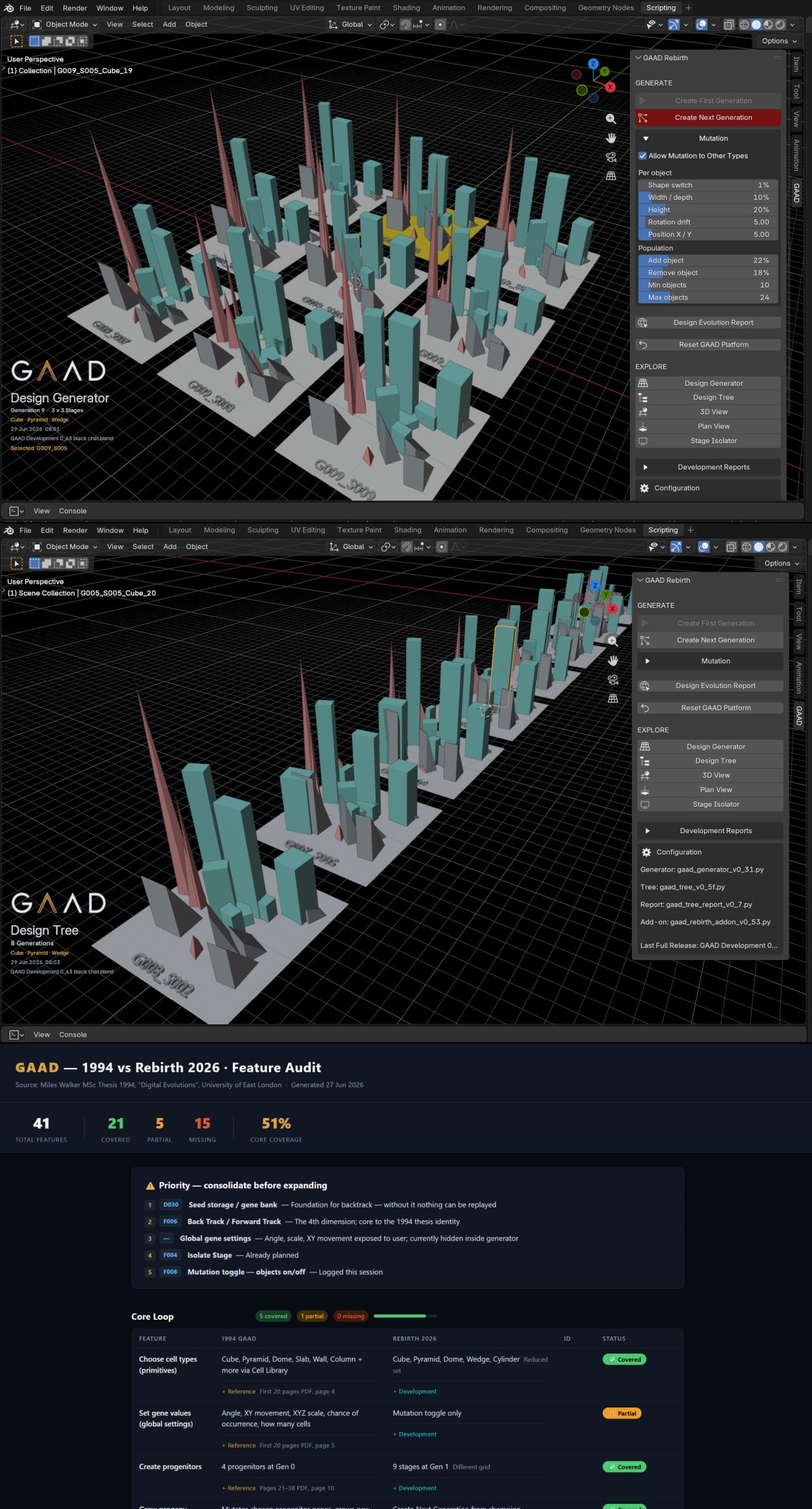Open the Item sidebar tab in Design Generator window

point(797,64)
